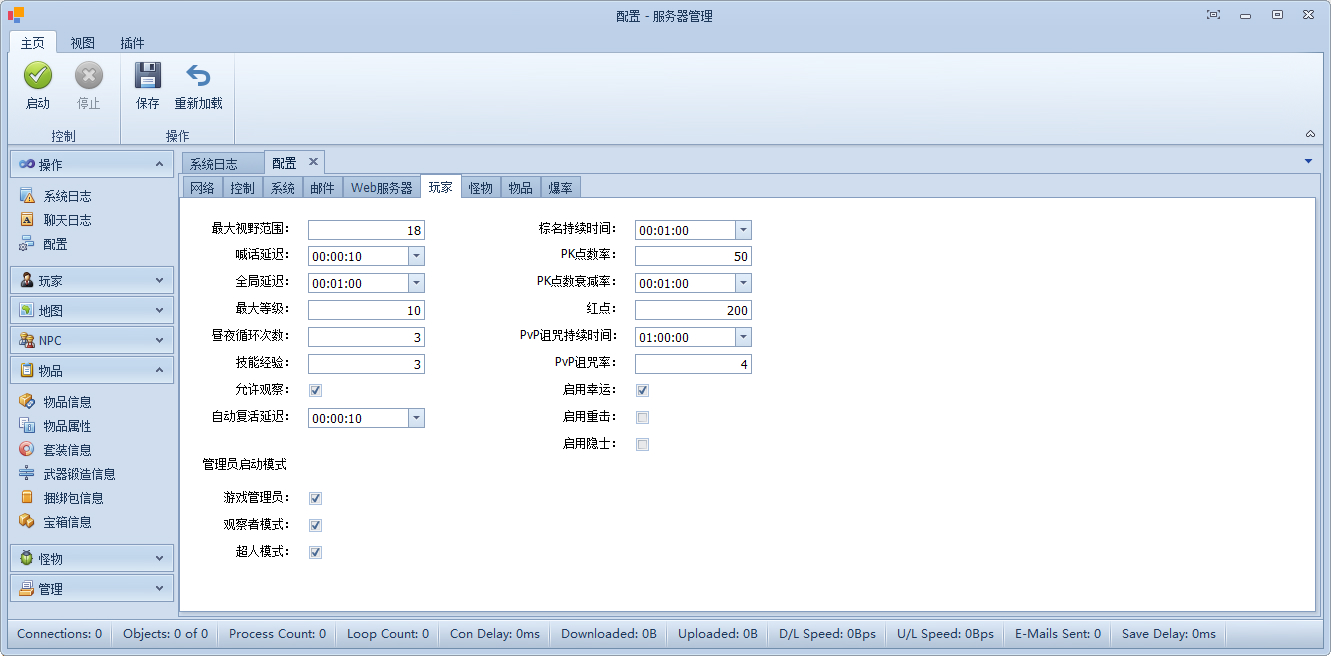Image resolution: width=1331 pixels, height=656 pixels.
Task: Click the 保存 (Save) floppy disk icon
Action: pyautogui.click(x=148, y=77)
